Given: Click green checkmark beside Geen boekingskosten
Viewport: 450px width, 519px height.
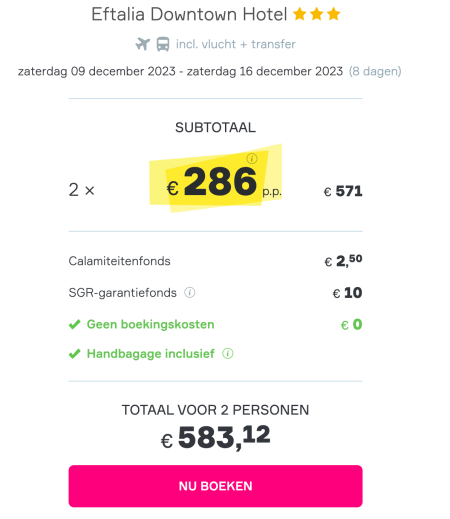Looking at the screenshot, I should point(75,324).
